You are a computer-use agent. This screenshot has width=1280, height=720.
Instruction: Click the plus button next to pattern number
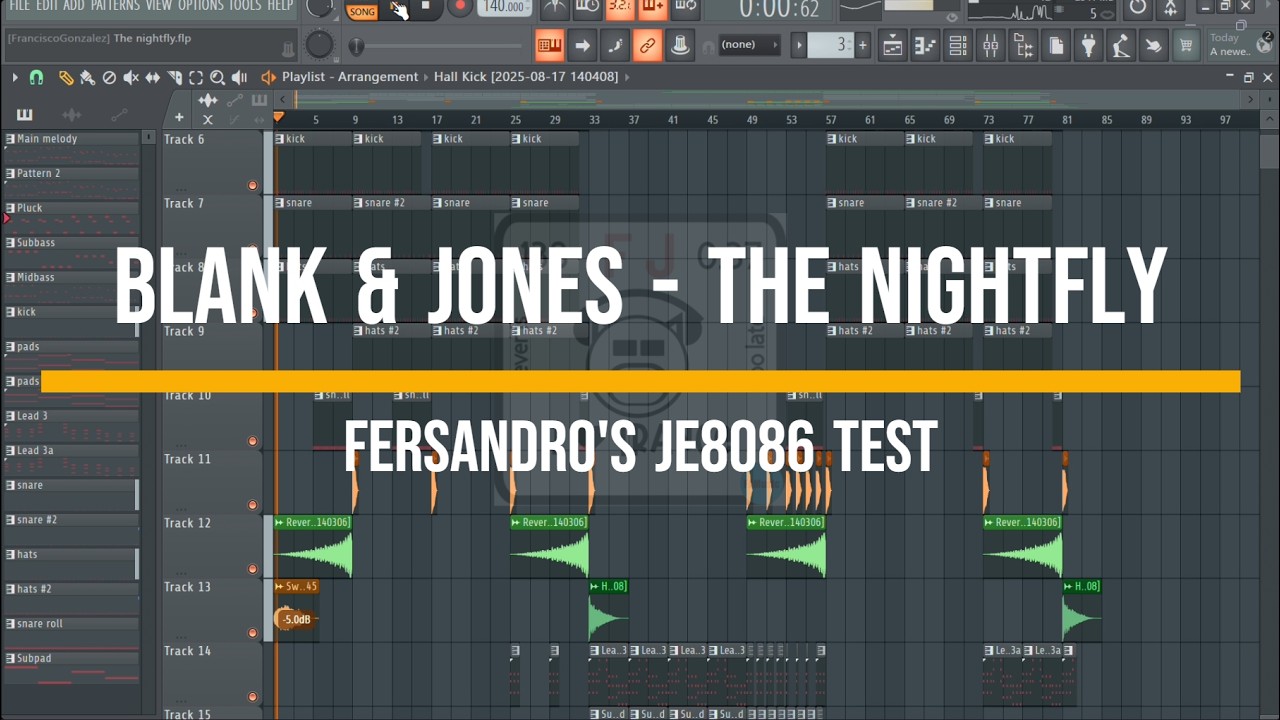(863, 45)
